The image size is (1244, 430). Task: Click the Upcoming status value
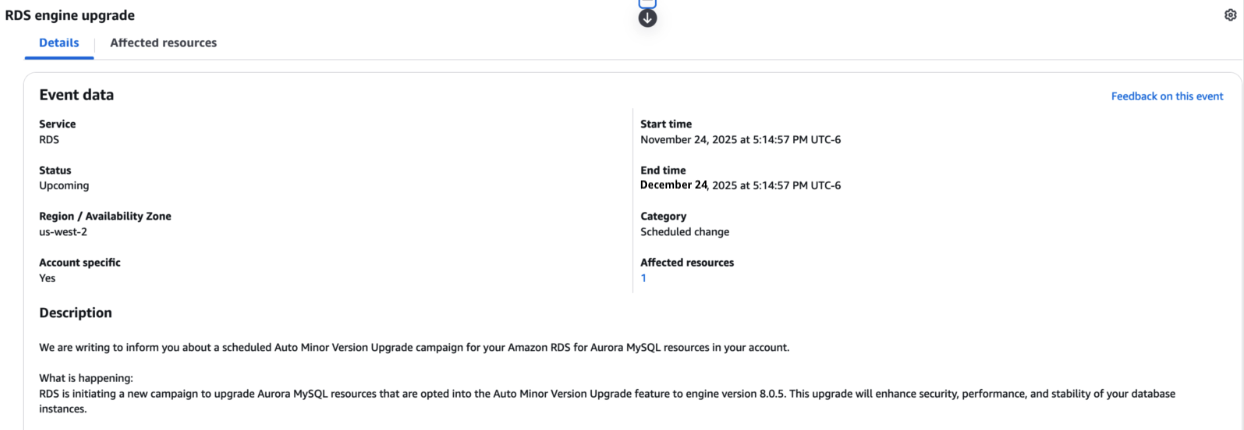click(64, 186)
